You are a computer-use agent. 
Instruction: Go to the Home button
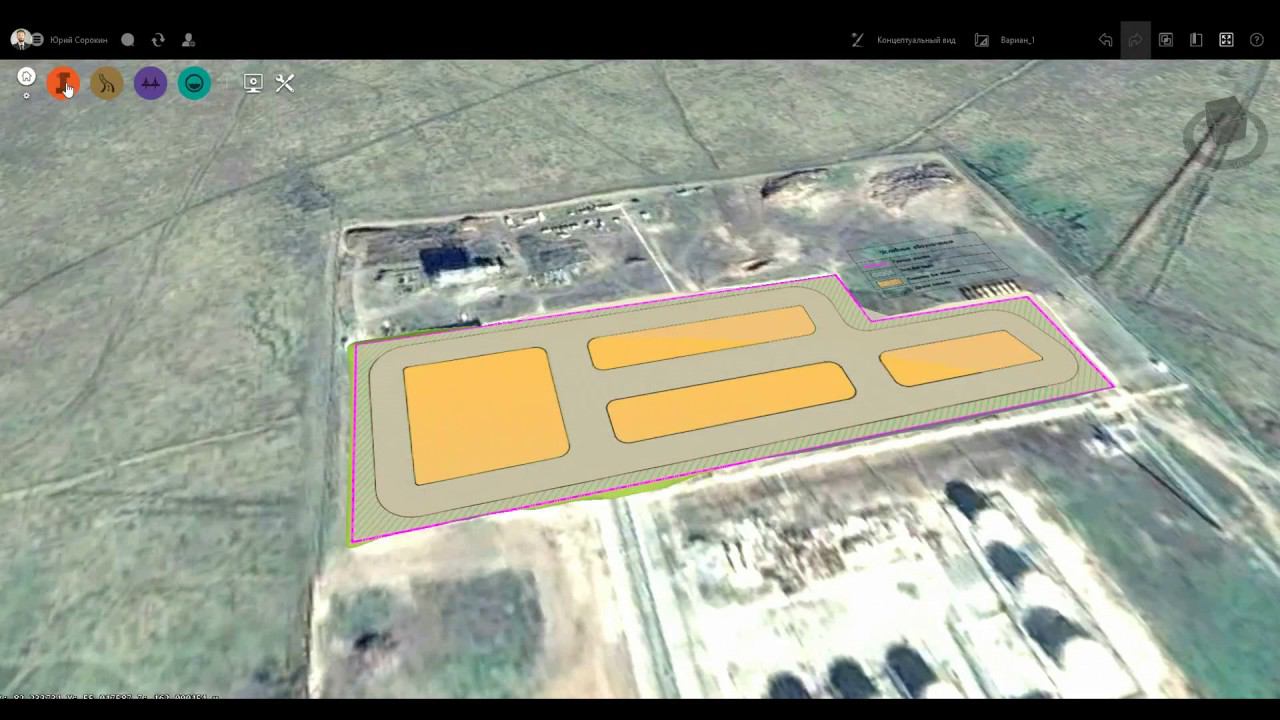(x=27, y=77)
